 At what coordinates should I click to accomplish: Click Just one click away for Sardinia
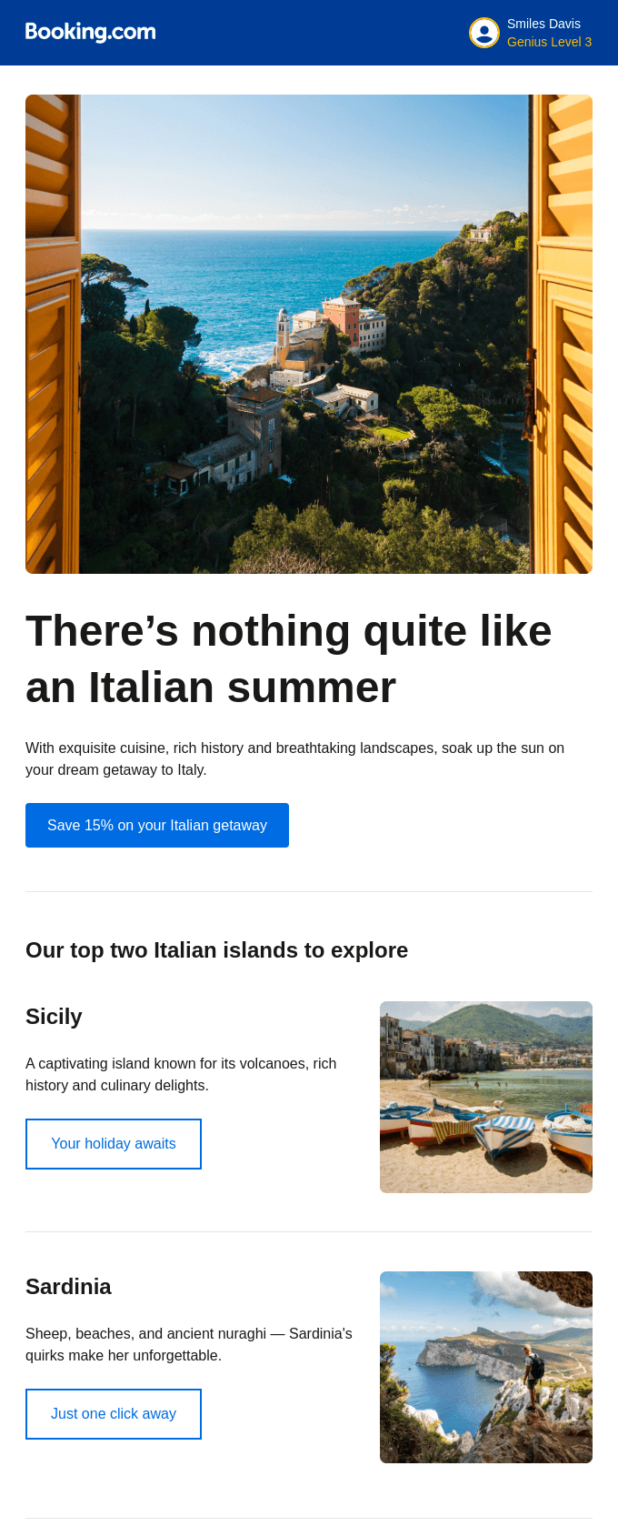click(x=113, y=1413)
